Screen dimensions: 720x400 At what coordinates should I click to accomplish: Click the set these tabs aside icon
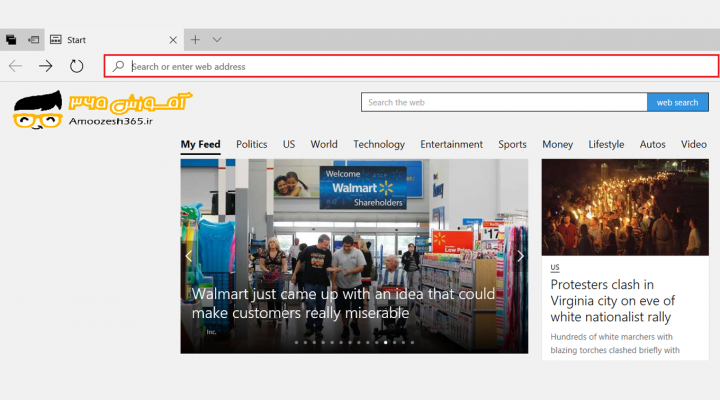click(33, 40)
